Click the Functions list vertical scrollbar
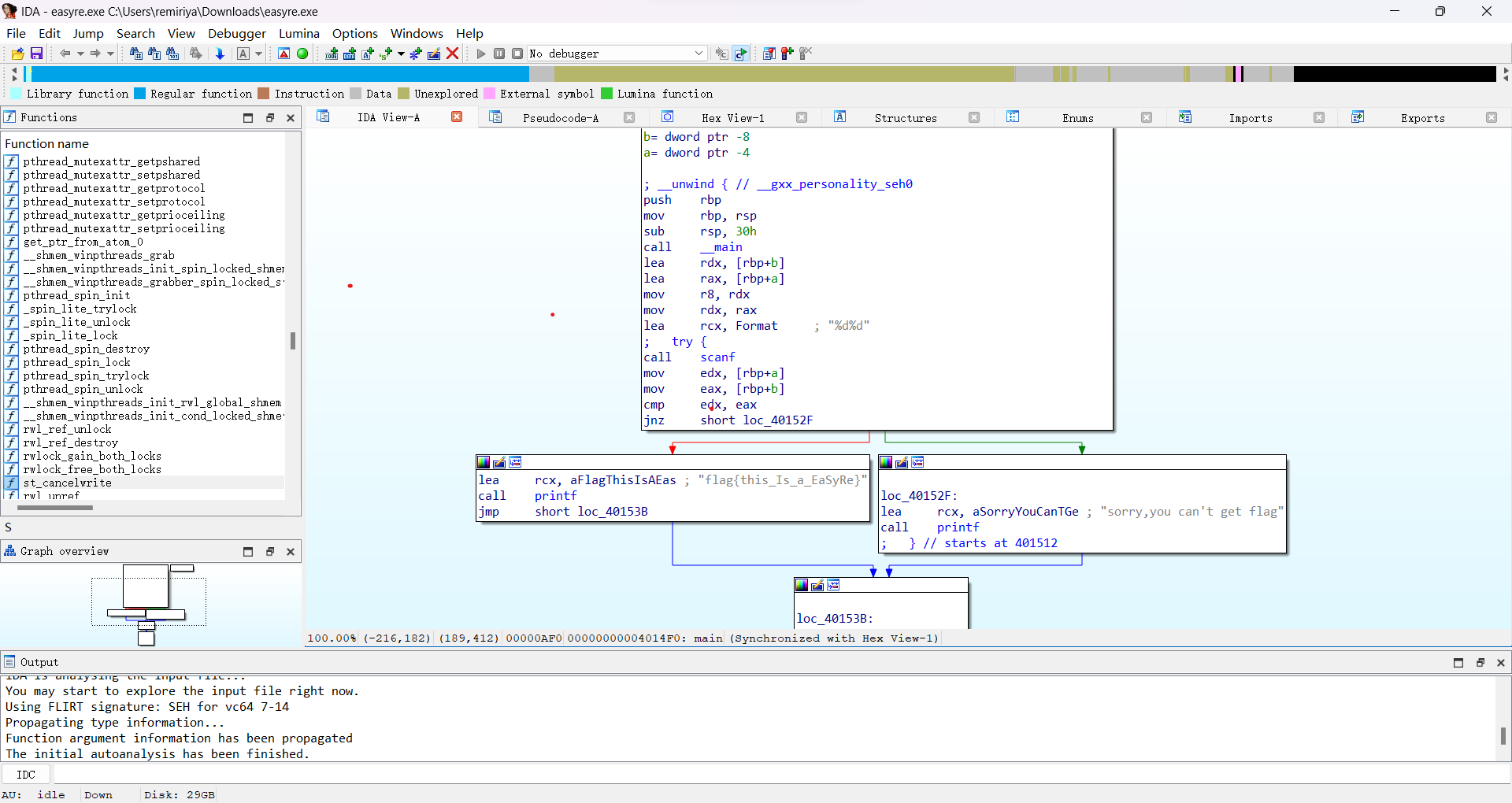The width and height of the screenshot is (1512, 803). (x=293, y=340)
